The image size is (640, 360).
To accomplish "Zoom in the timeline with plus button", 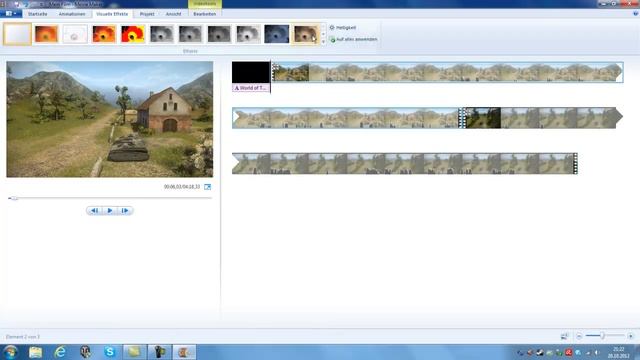I will coord(631,336).
